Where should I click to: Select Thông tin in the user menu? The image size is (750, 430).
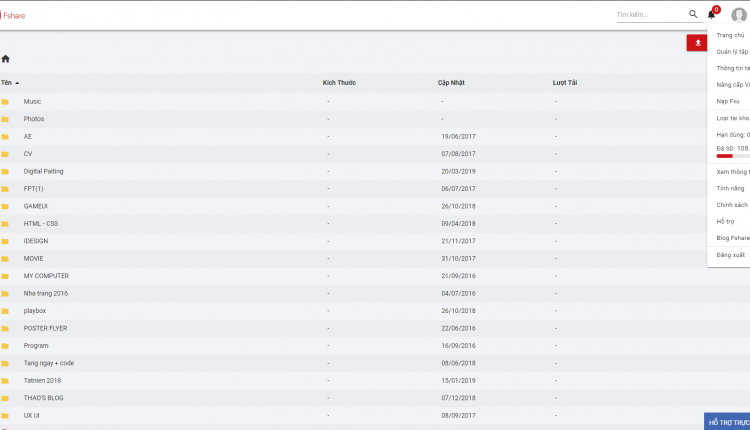[x=733, y=68]
